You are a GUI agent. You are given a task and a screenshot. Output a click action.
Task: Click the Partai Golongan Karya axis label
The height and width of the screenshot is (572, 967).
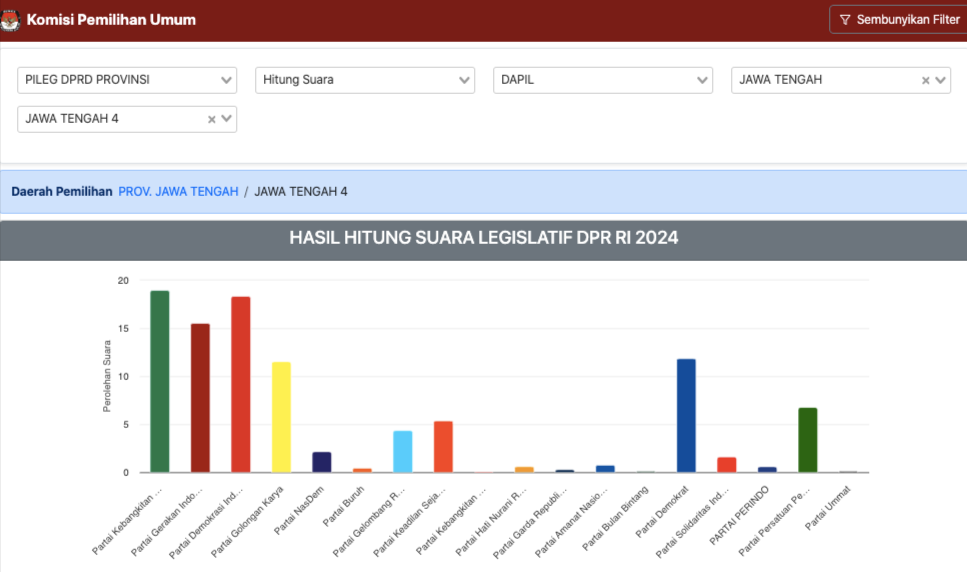[x=247, y=521]
